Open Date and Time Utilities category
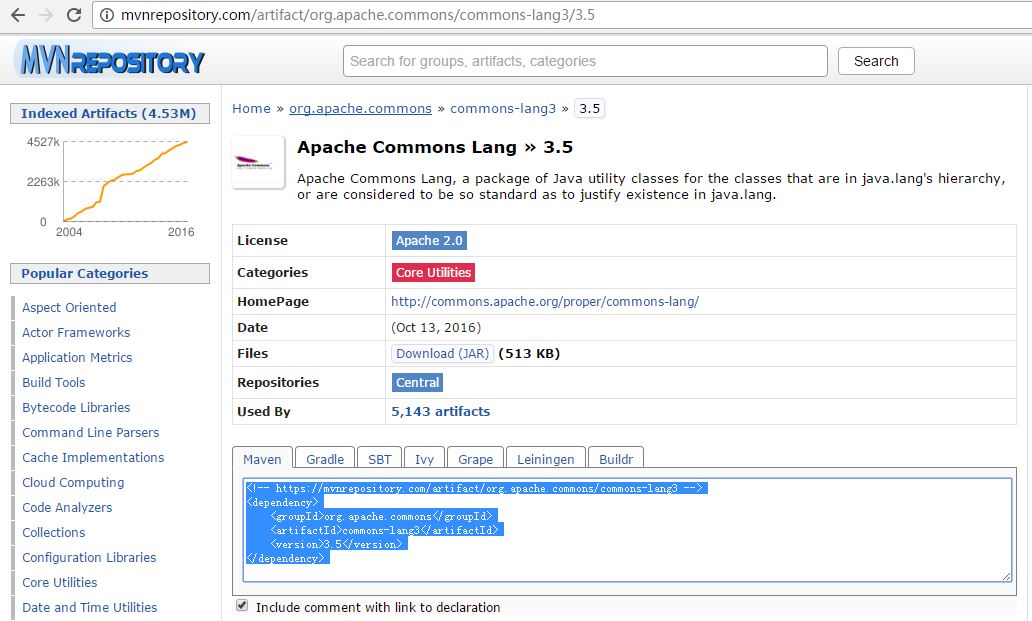1032x621 pixels. [x=90, y=607]
